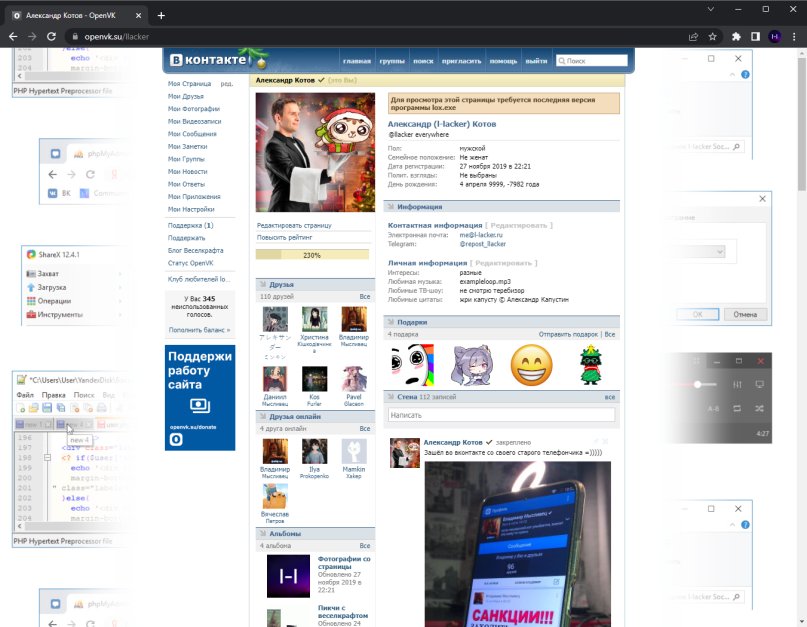807x627 pixels.
Task: Toggle shuffle in the media player
Action: (760, 409)
